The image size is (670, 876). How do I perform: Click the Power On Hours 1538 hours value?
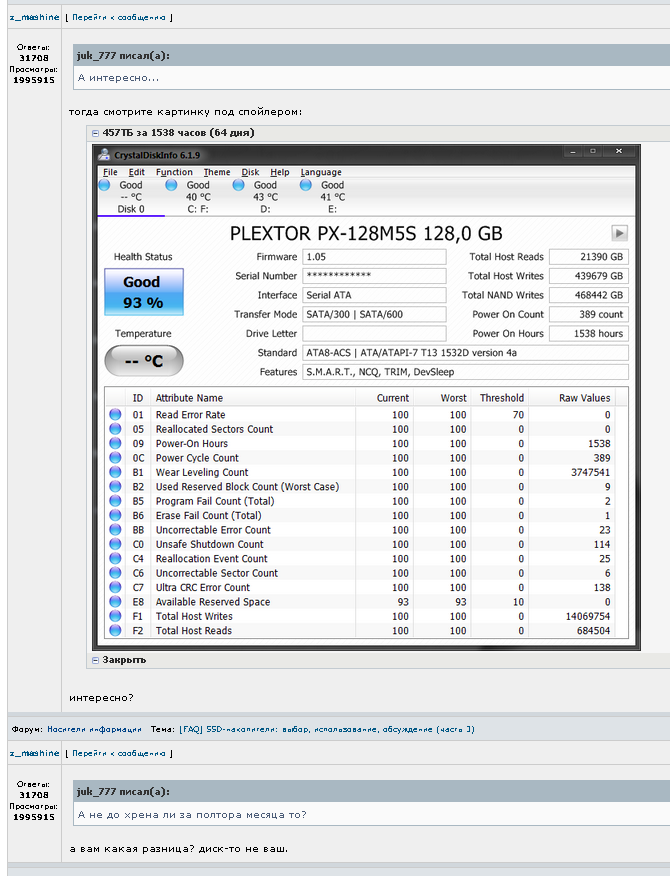[x=589, y=334]
